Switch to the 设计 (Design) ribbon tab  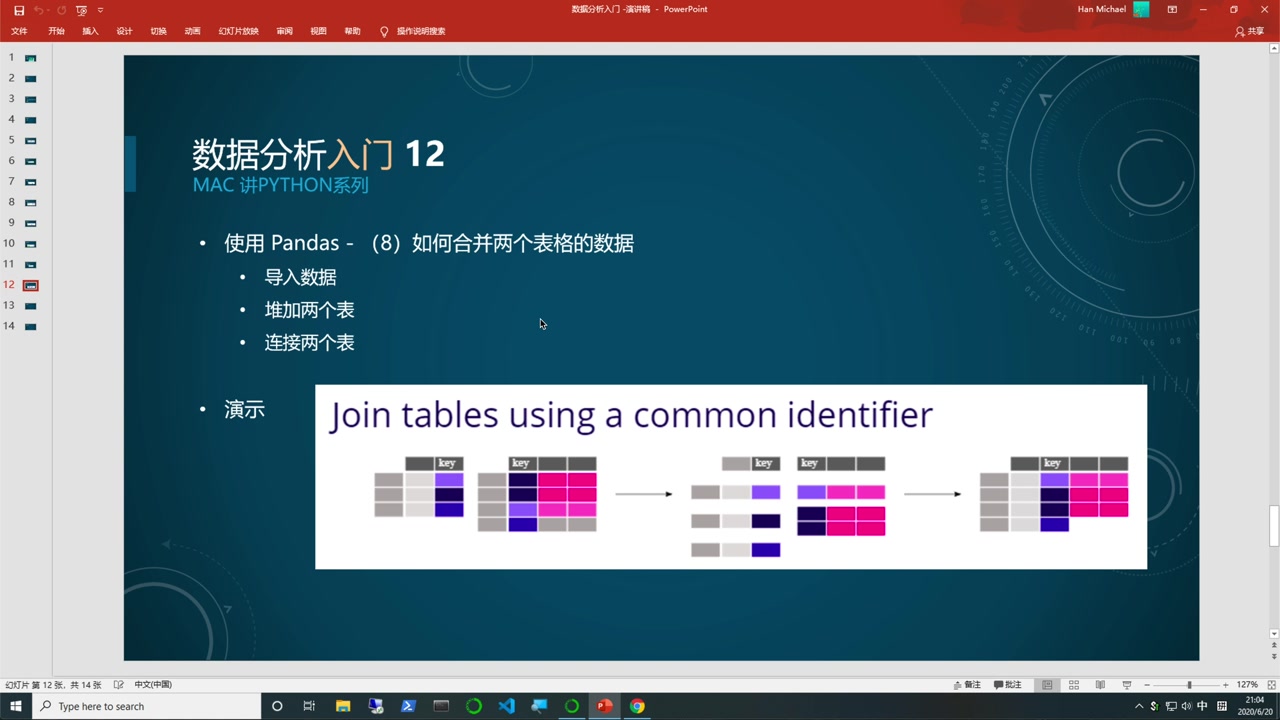124,31
